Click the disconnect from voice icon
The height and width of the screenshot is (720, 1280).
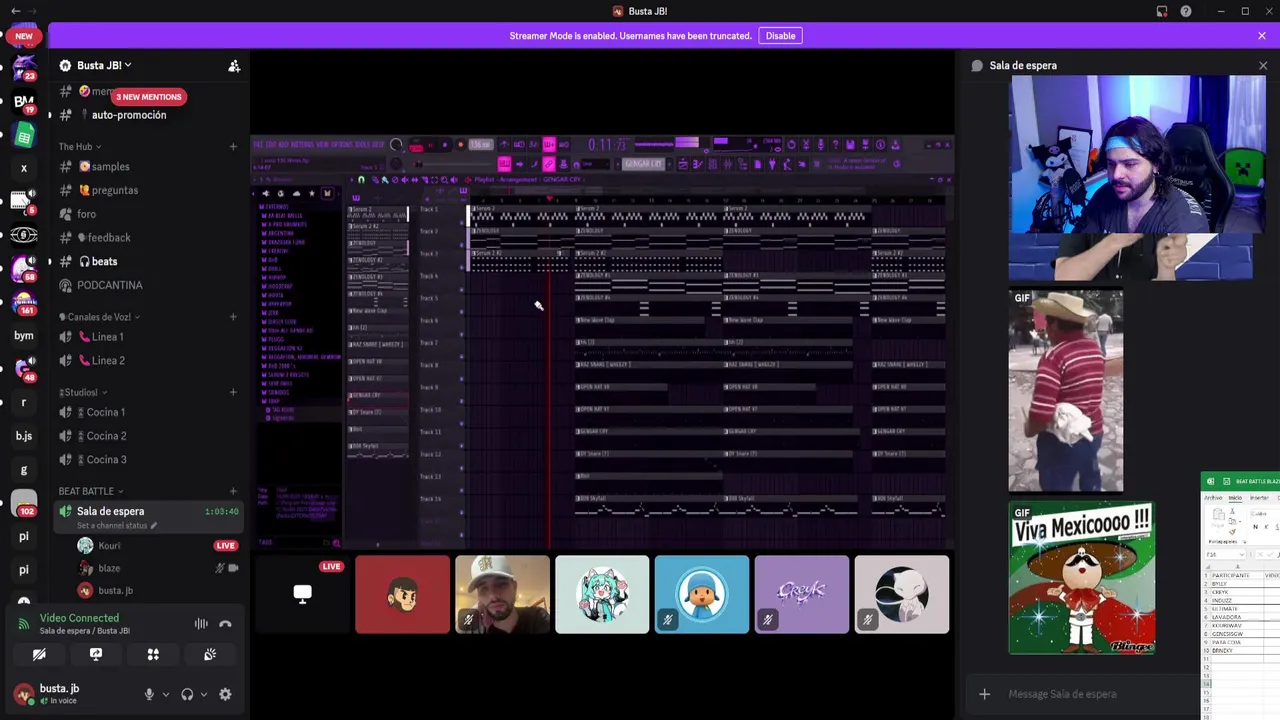click(225, 624)
